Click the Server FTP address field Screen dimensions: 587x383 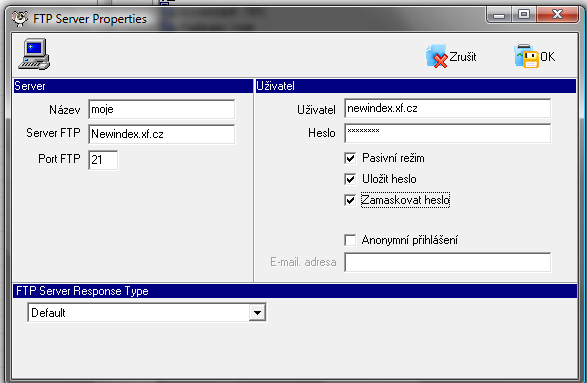point(162,134)
